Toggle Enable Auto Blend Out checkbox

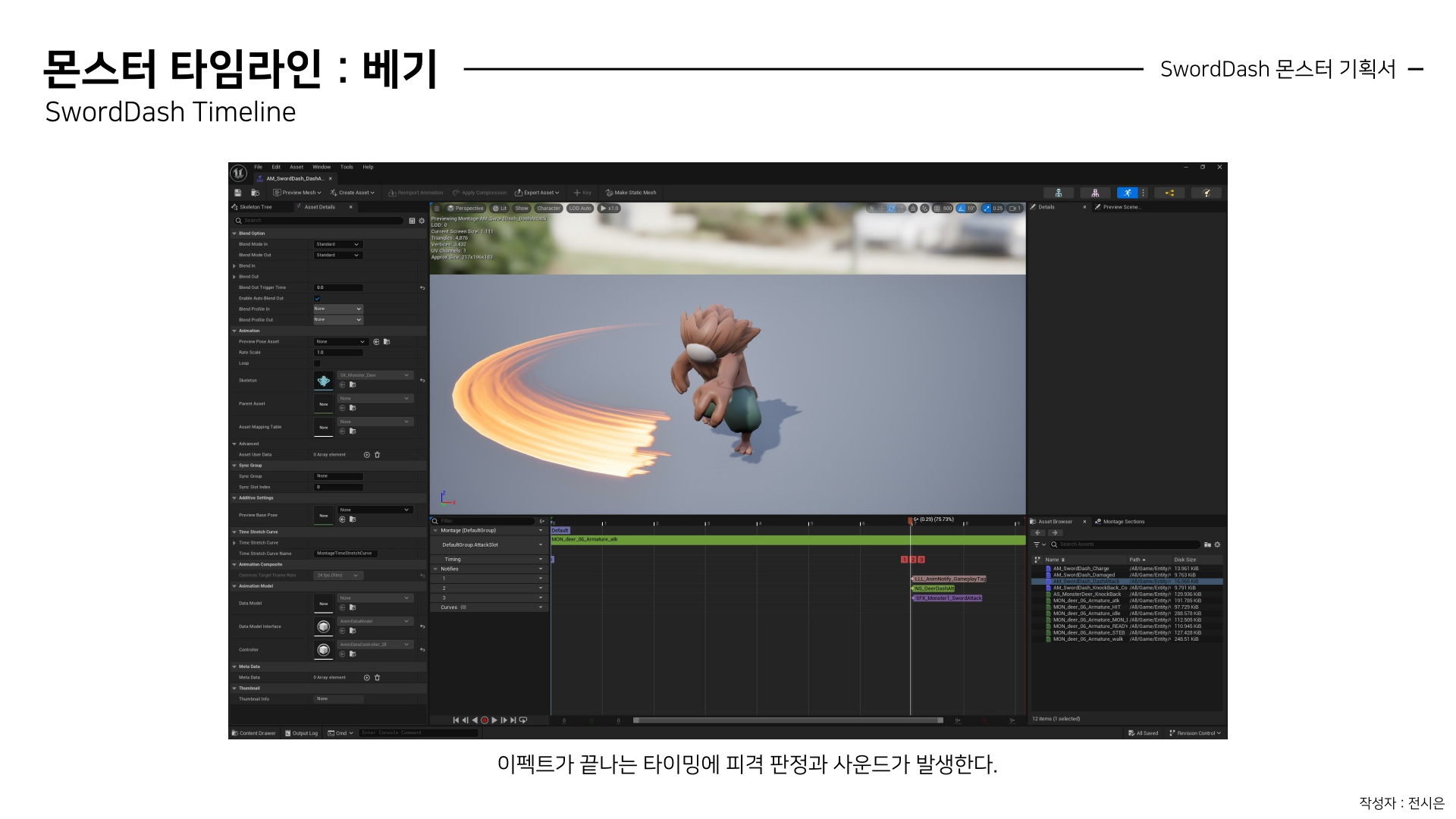coord(317,299)
